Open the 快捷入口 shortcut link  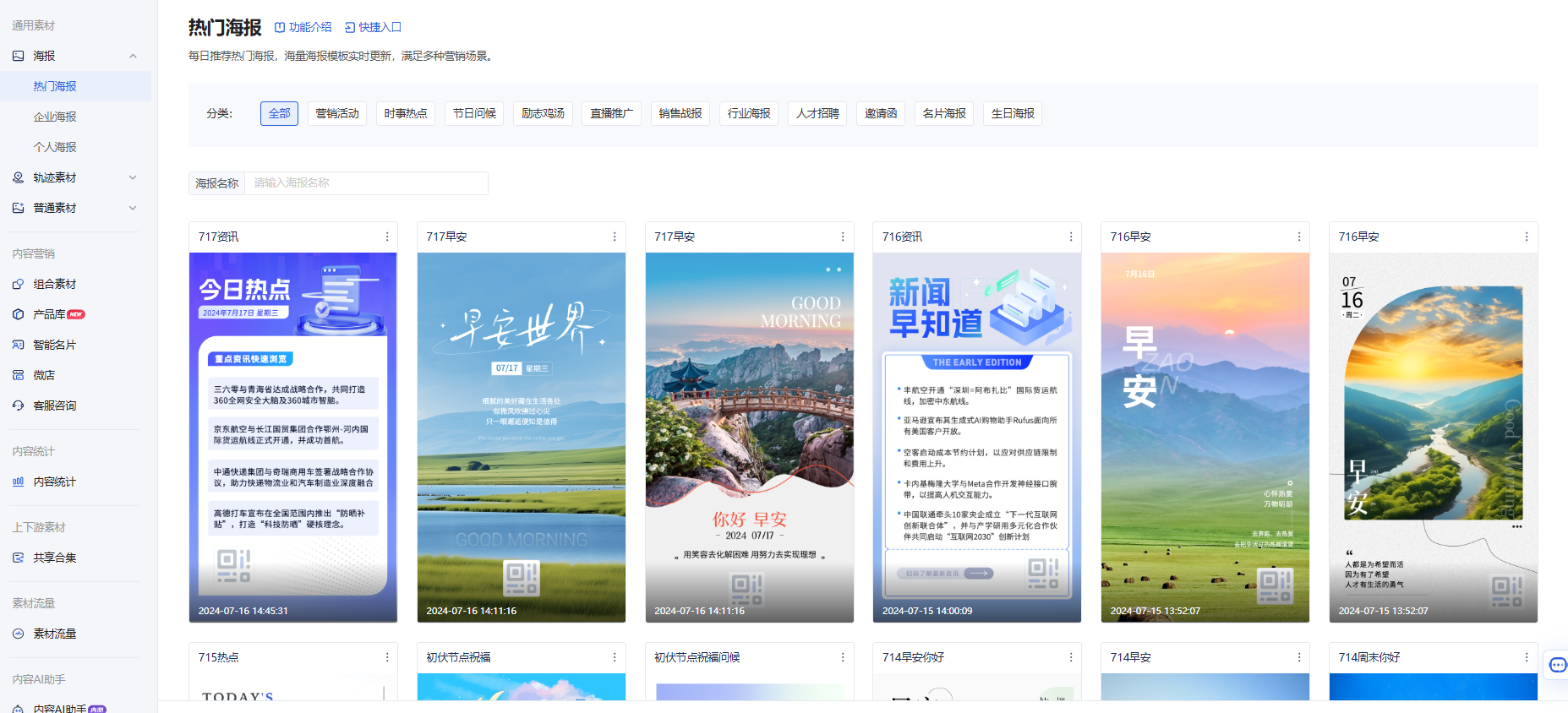click(x=373, y=27)
